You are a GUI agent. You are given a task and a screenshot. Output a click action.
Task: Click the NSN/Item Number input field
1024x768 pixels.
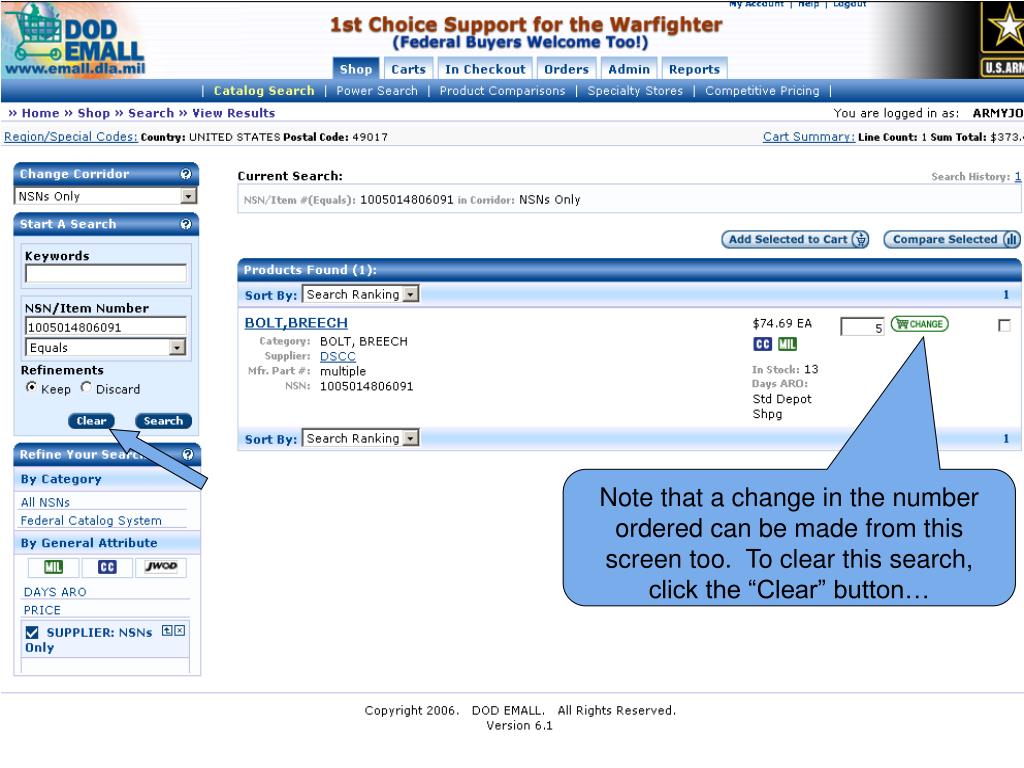coord(106,327)
